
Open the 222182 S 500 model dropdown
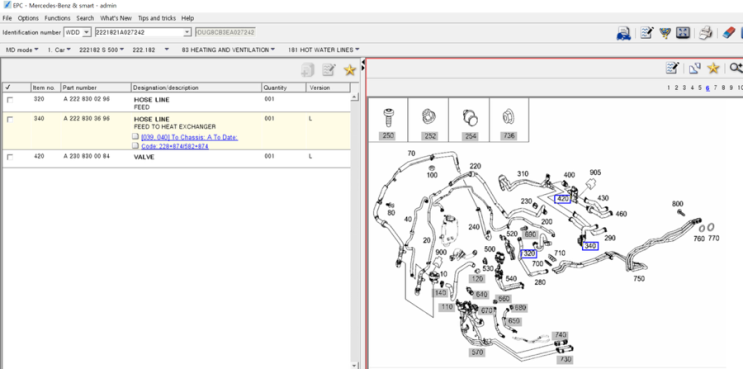101,49
